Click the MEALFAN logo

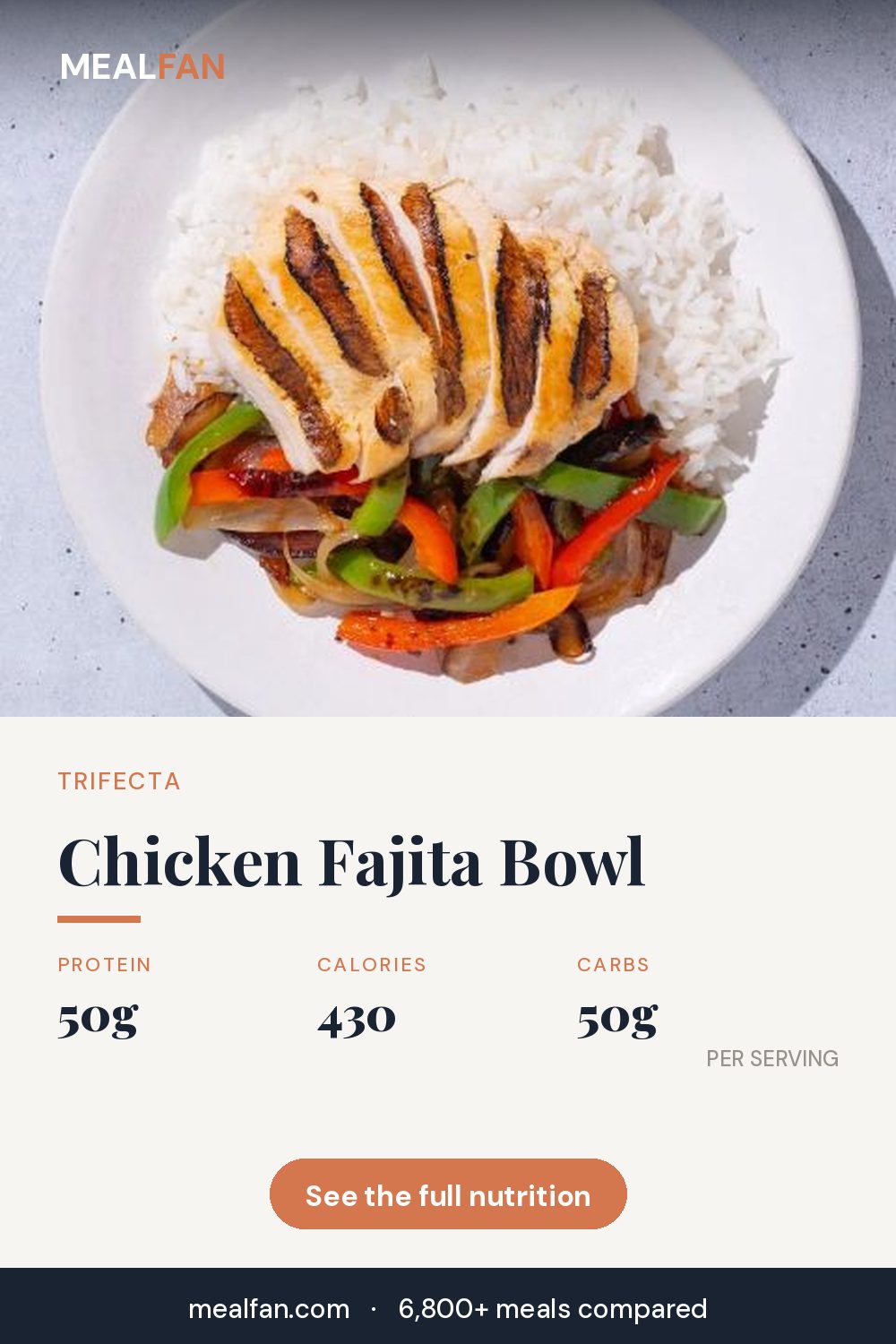pyautogui.click(x=142, y=67)
